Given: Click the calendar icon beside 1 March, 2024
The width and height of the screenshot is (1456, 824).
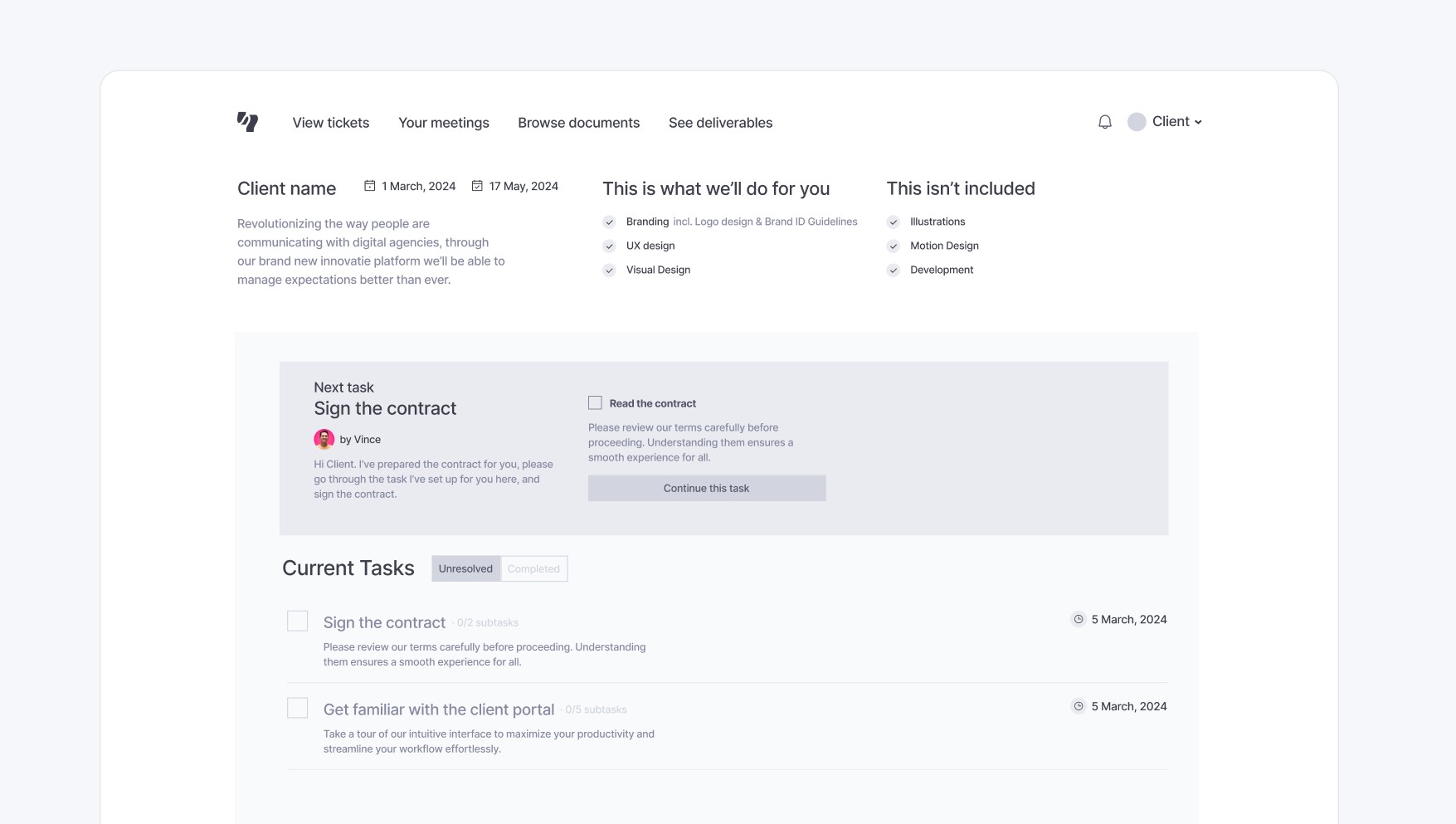Looking at the screenshot, I should point(370,186).
